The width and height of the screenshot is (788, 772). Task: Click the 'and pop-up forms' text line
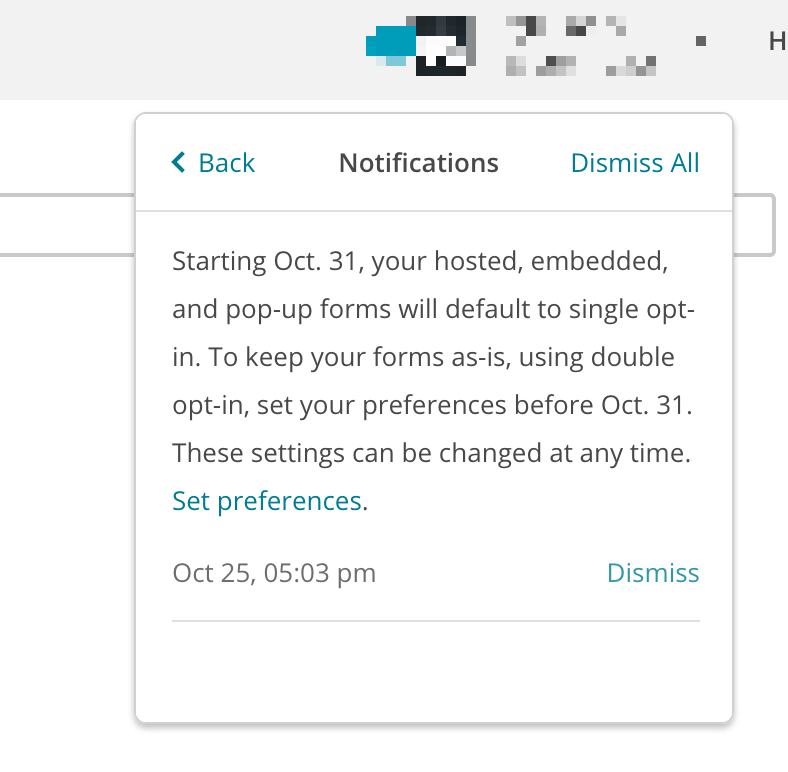tap(433, 309)
